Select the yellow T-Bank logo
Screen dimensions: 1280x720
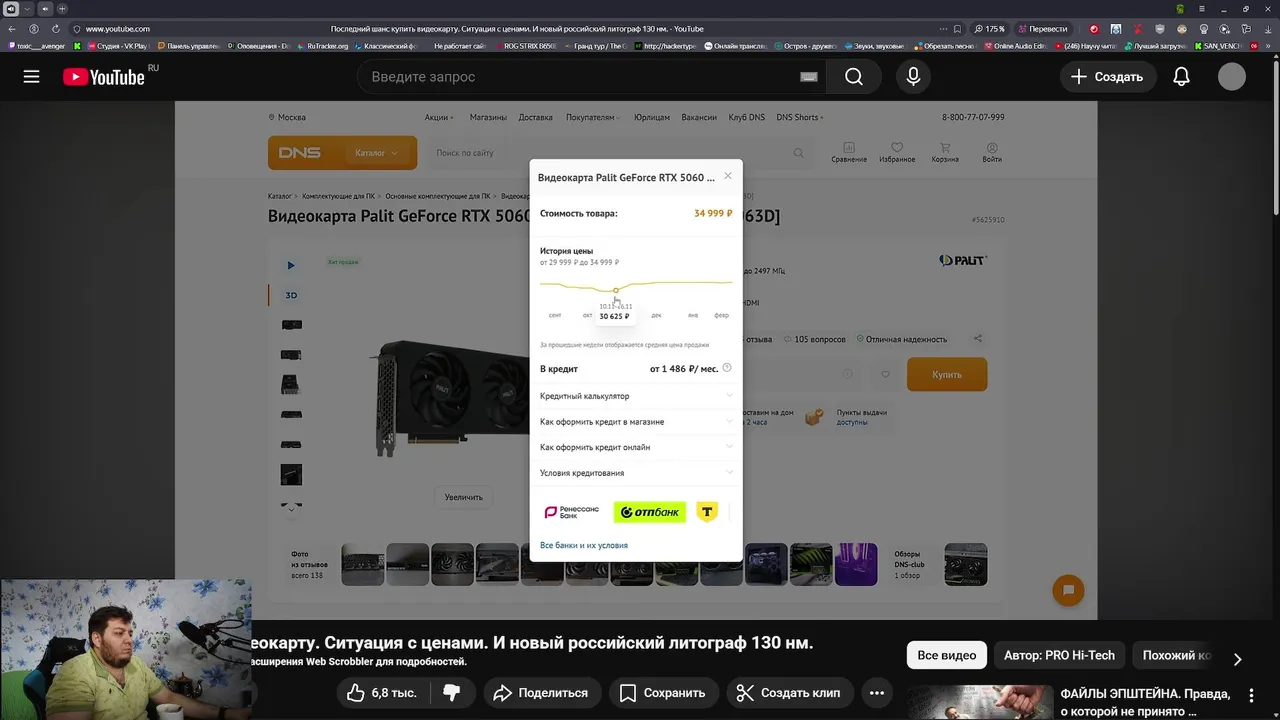click(707, 512)
